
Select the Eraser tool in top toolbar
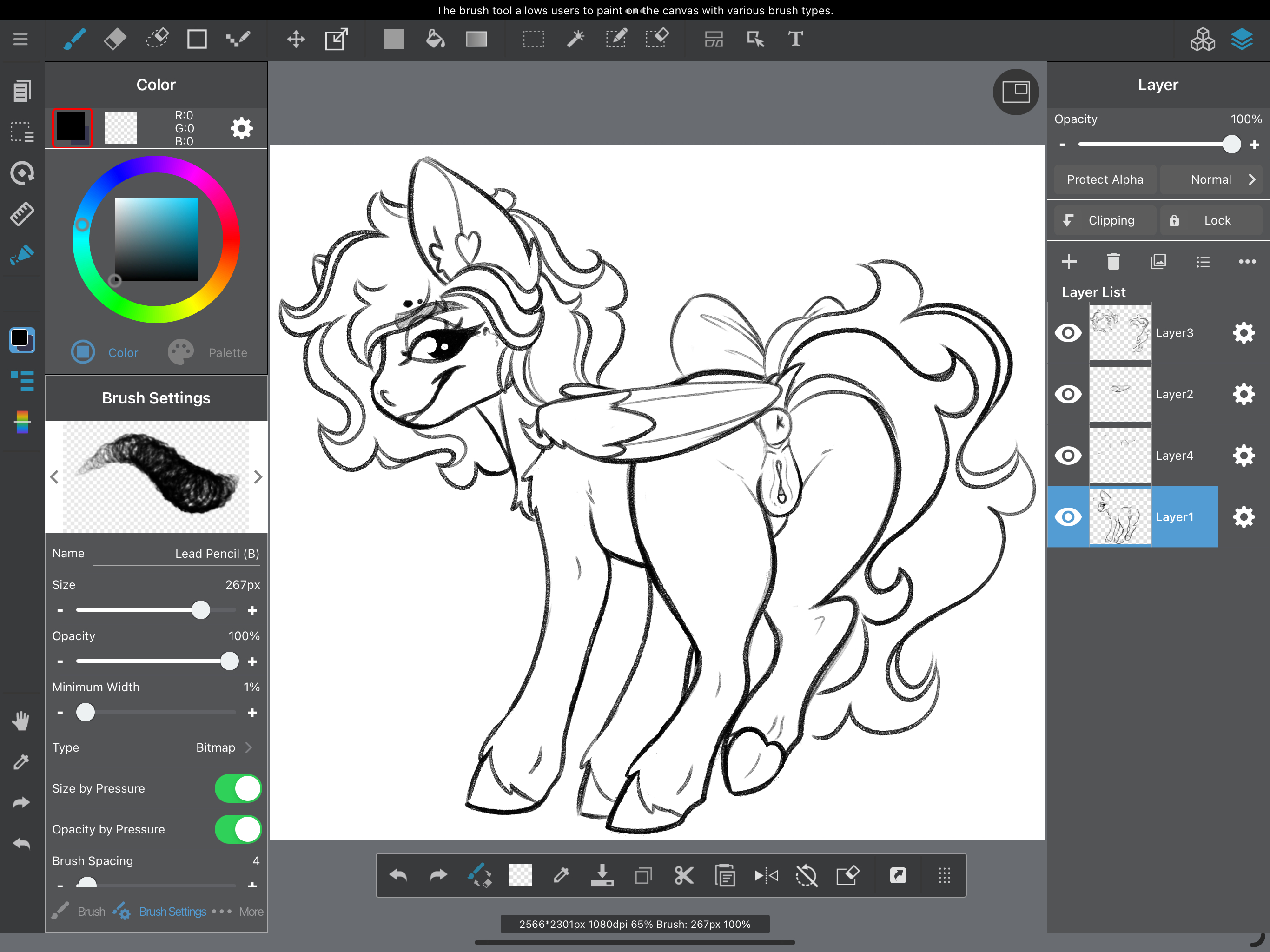[x=115, y=39]
